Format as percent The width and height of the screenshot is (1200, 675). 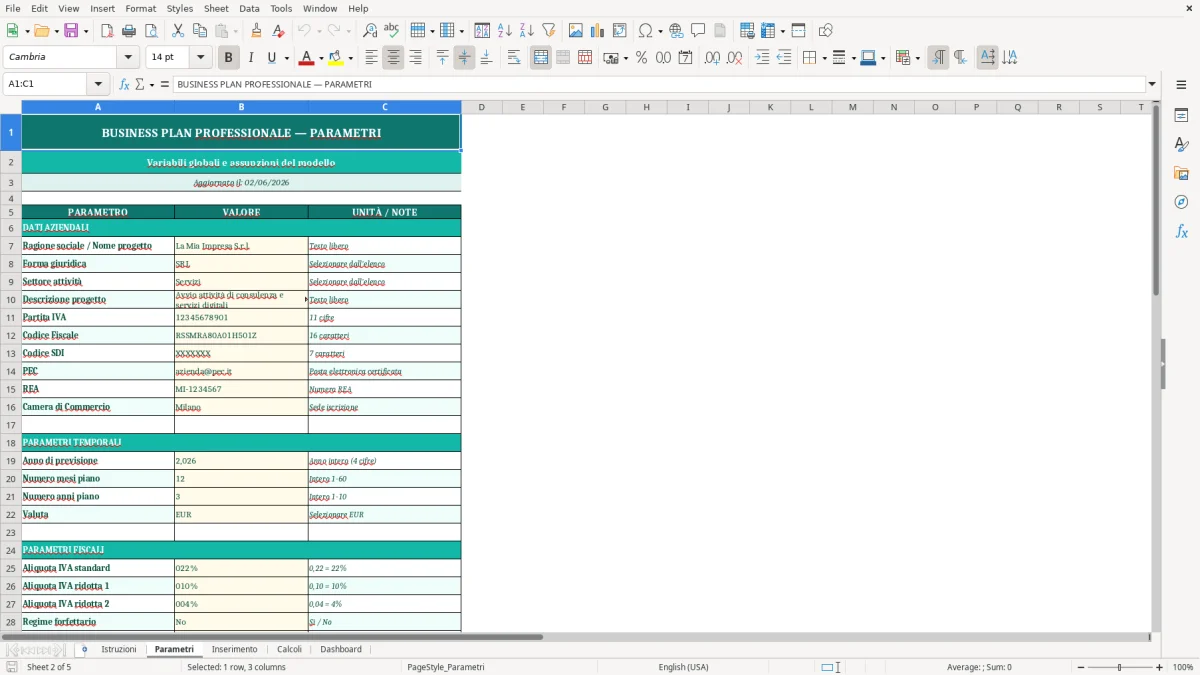point(642,58)
